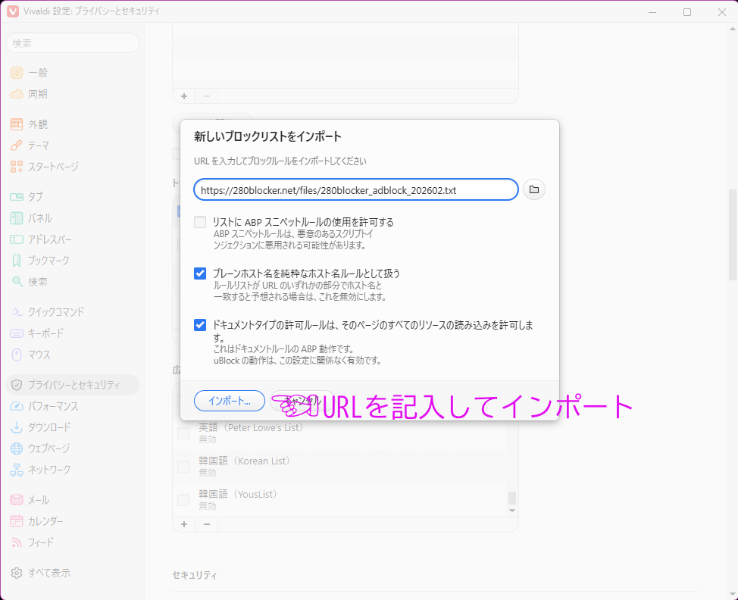Click the 検索 settings search box

[x=74, y=43]
